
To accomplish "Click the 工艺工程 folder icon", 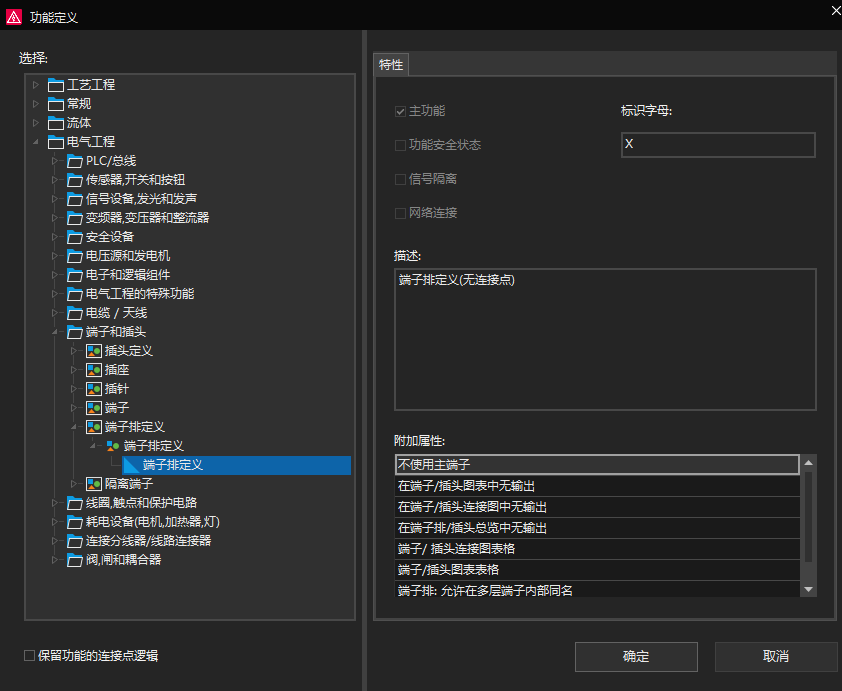I will [x=56, y=85].
